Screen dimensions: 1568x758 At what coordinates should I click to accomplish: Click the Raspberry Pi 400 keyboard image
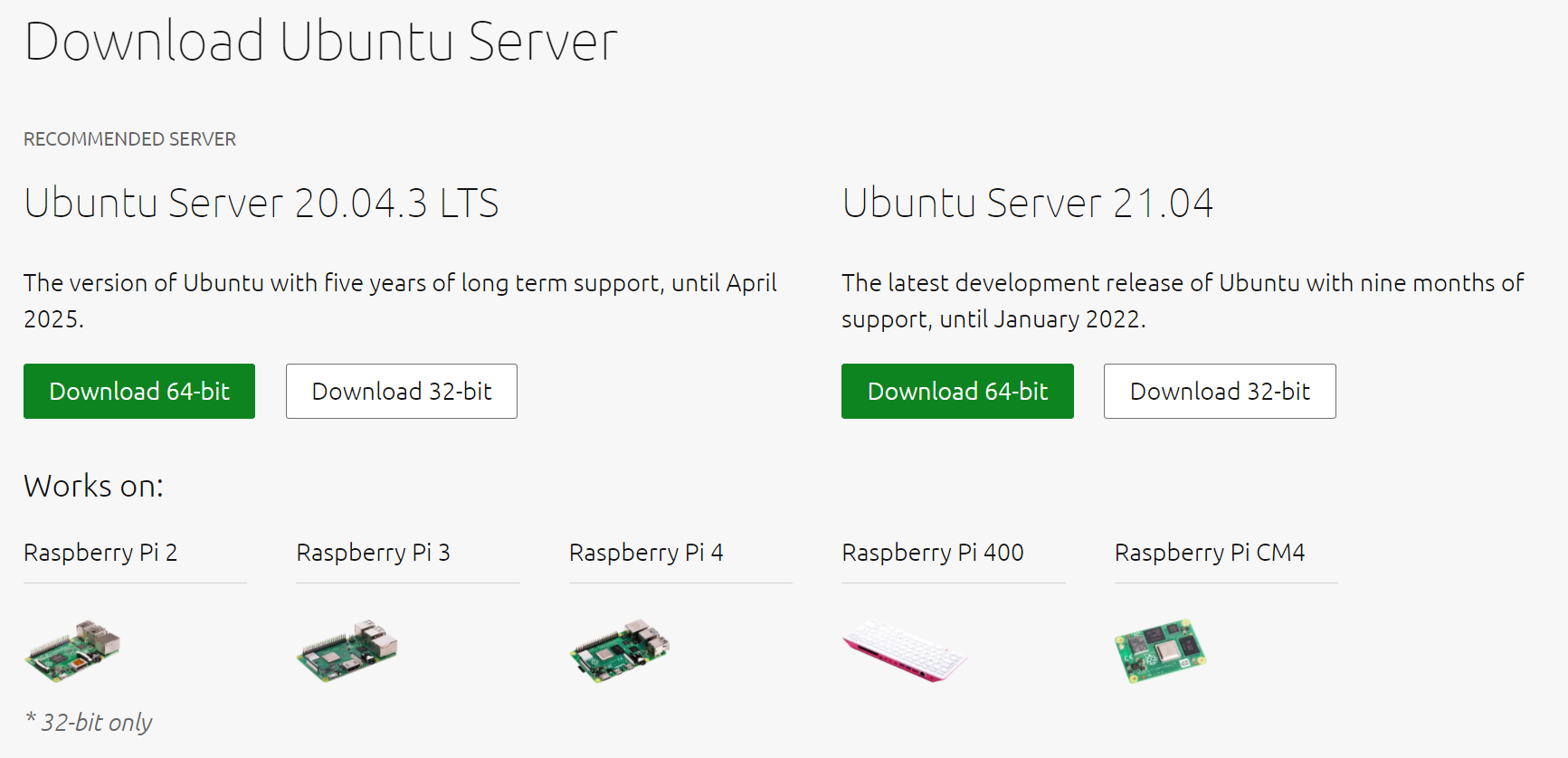[905, 650]
